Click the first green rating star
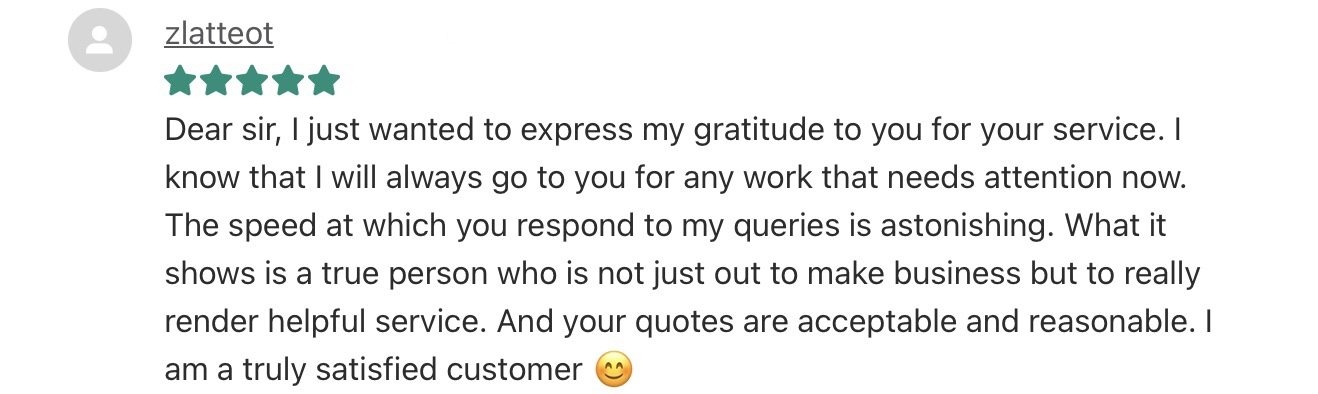This screenshot has width=1318, height=394. click(x=181, y=81)
